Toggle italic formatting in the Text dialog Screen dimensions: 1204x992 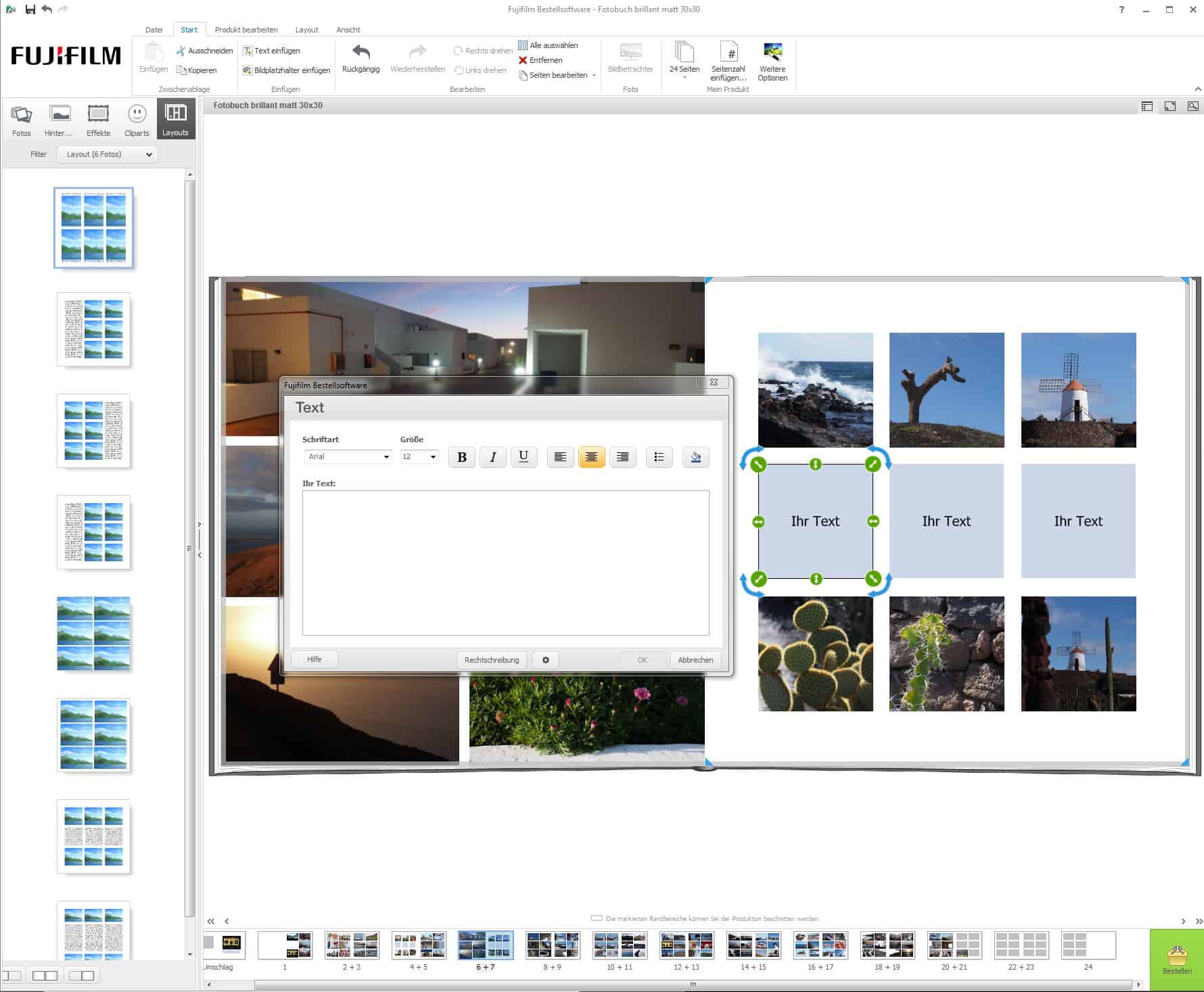(493, 458)
